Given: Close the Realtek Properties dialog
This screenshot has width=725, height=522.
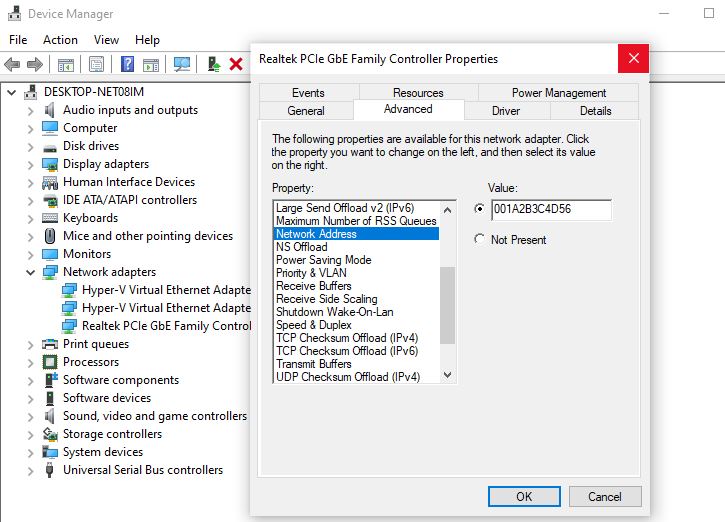Looking at the screenshot, I should coord(633,58).
